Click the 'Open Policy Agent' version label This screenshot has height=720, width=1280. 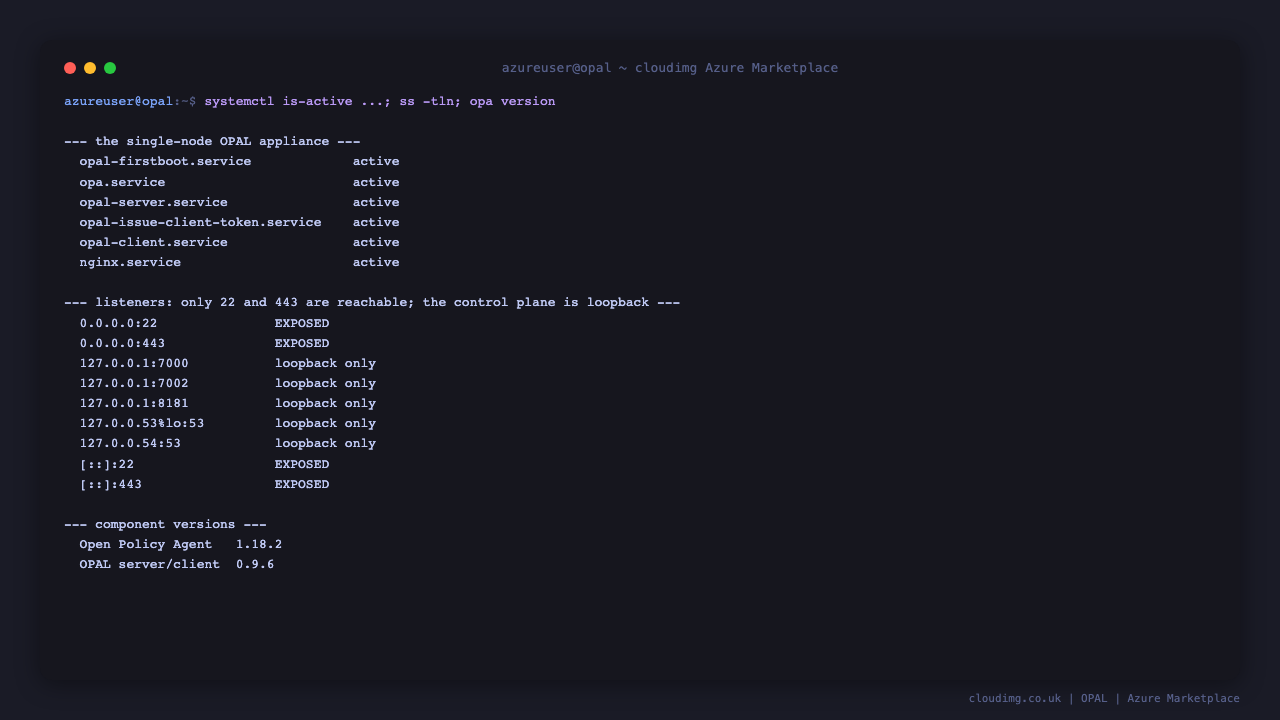tap(146, 544)
